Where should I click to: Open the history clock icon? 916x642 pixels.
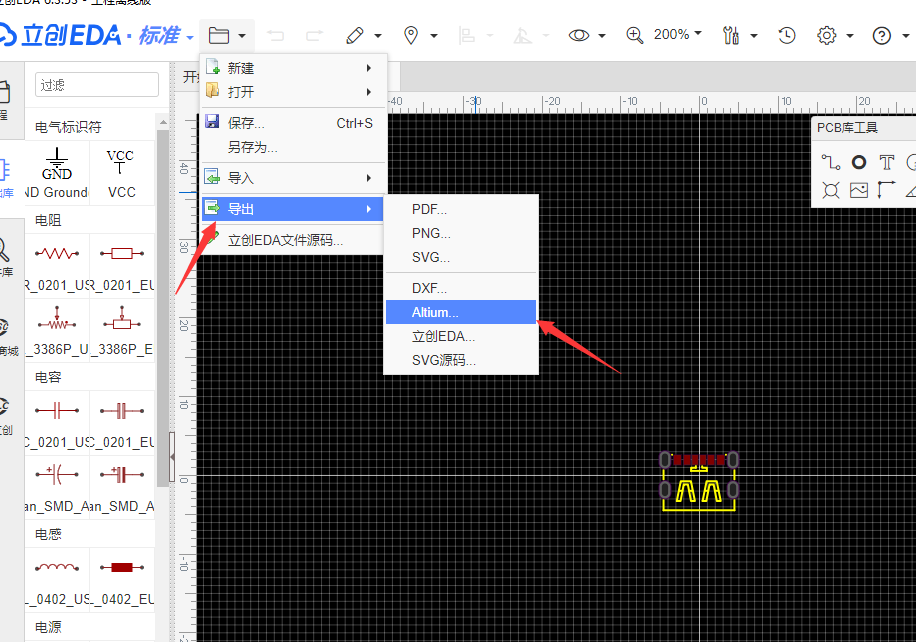787,36
